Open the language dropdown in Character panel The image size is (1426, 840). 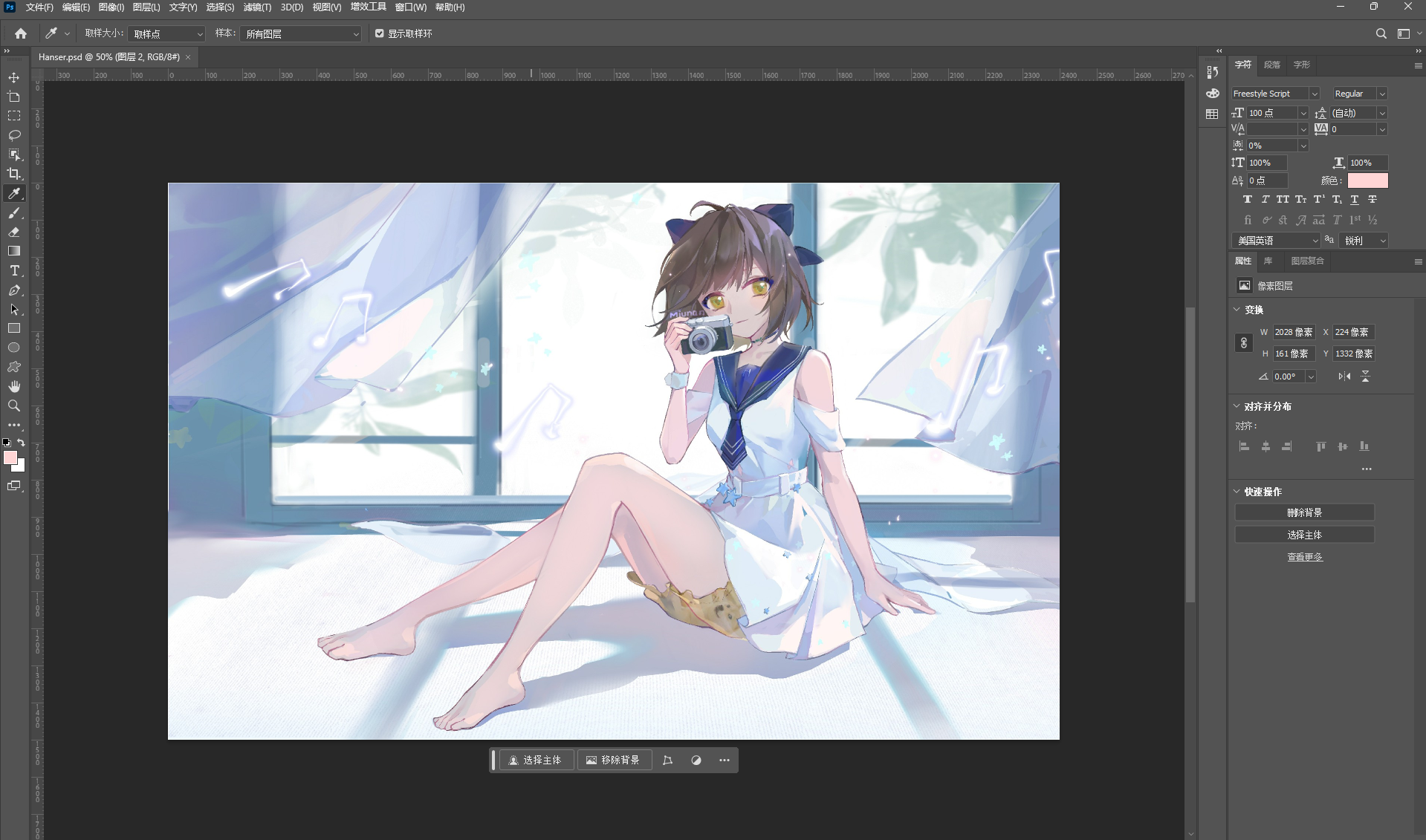pos(1275,241)
